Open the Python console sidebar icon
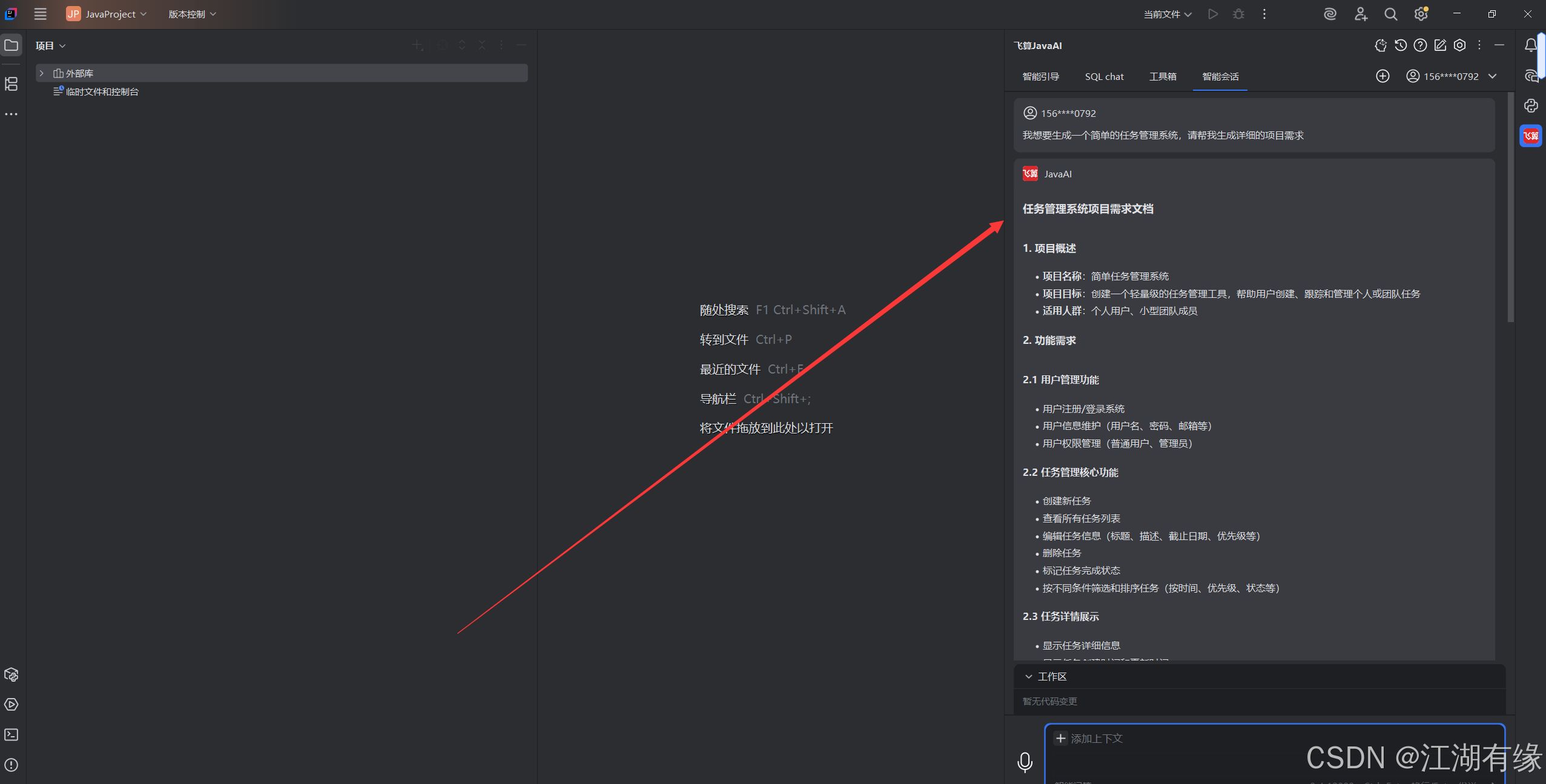This screenshot has width=1546, height=784. (1531, 106)
